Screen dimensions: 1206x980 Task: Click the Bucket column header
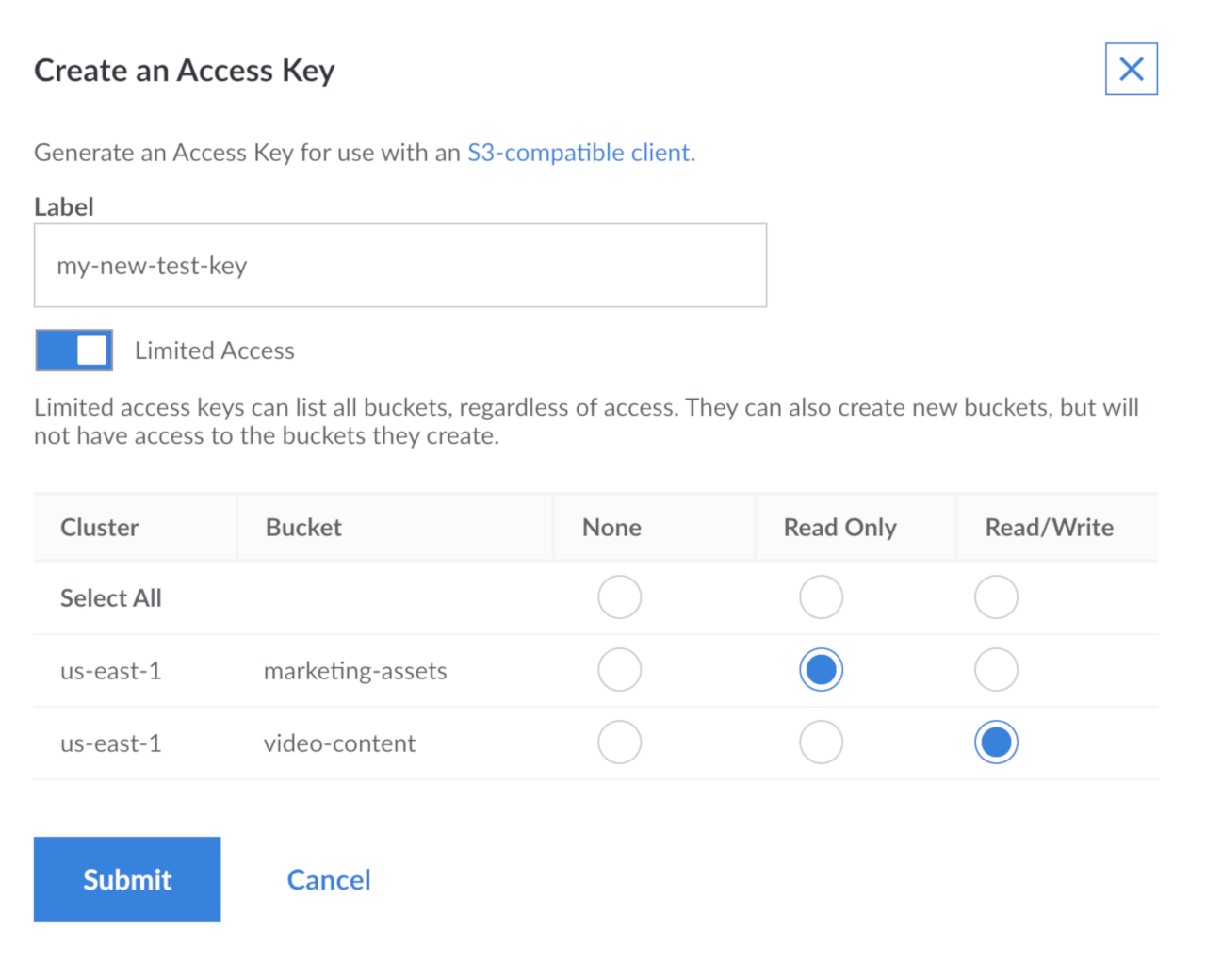tap(302, 527)
